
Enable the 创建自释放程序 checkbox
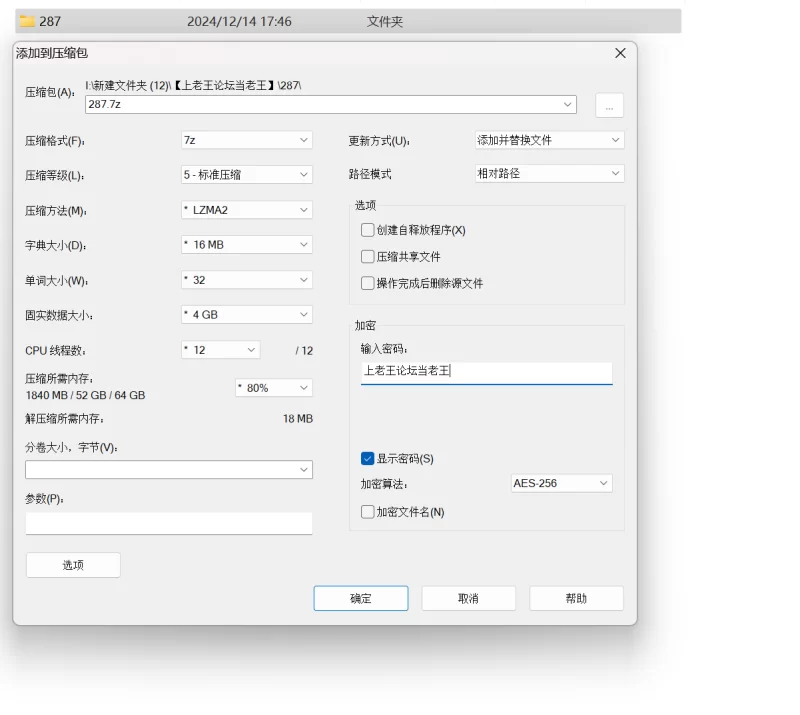[367, 230]
